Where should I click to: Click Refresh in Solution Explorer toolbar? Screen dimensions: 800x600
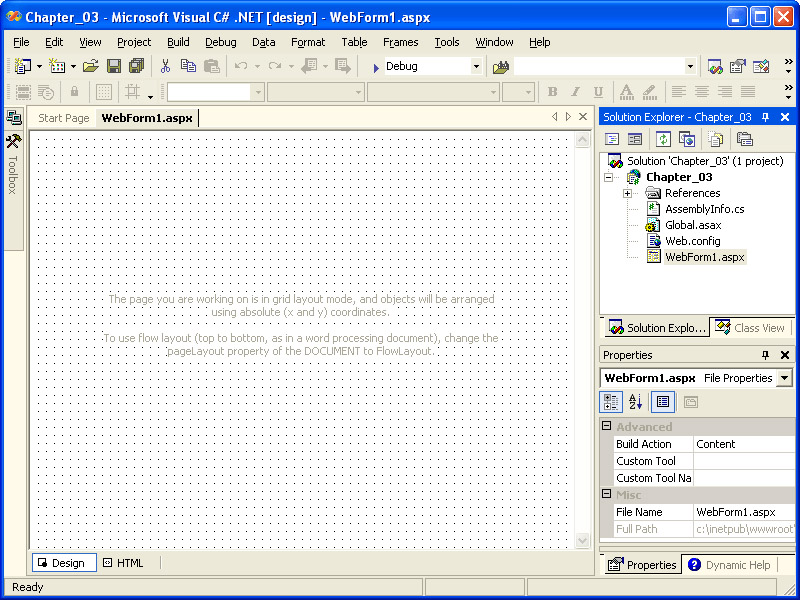pos(663,139)
